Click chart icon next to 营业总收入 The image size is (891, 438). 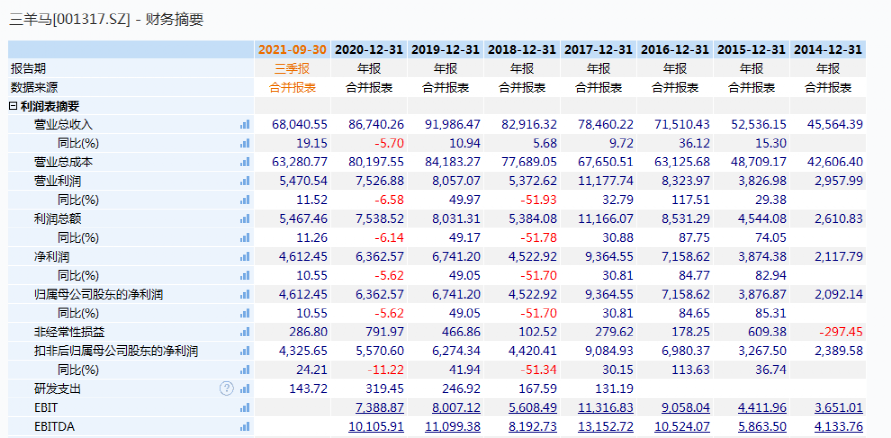(x=244, y=125)
